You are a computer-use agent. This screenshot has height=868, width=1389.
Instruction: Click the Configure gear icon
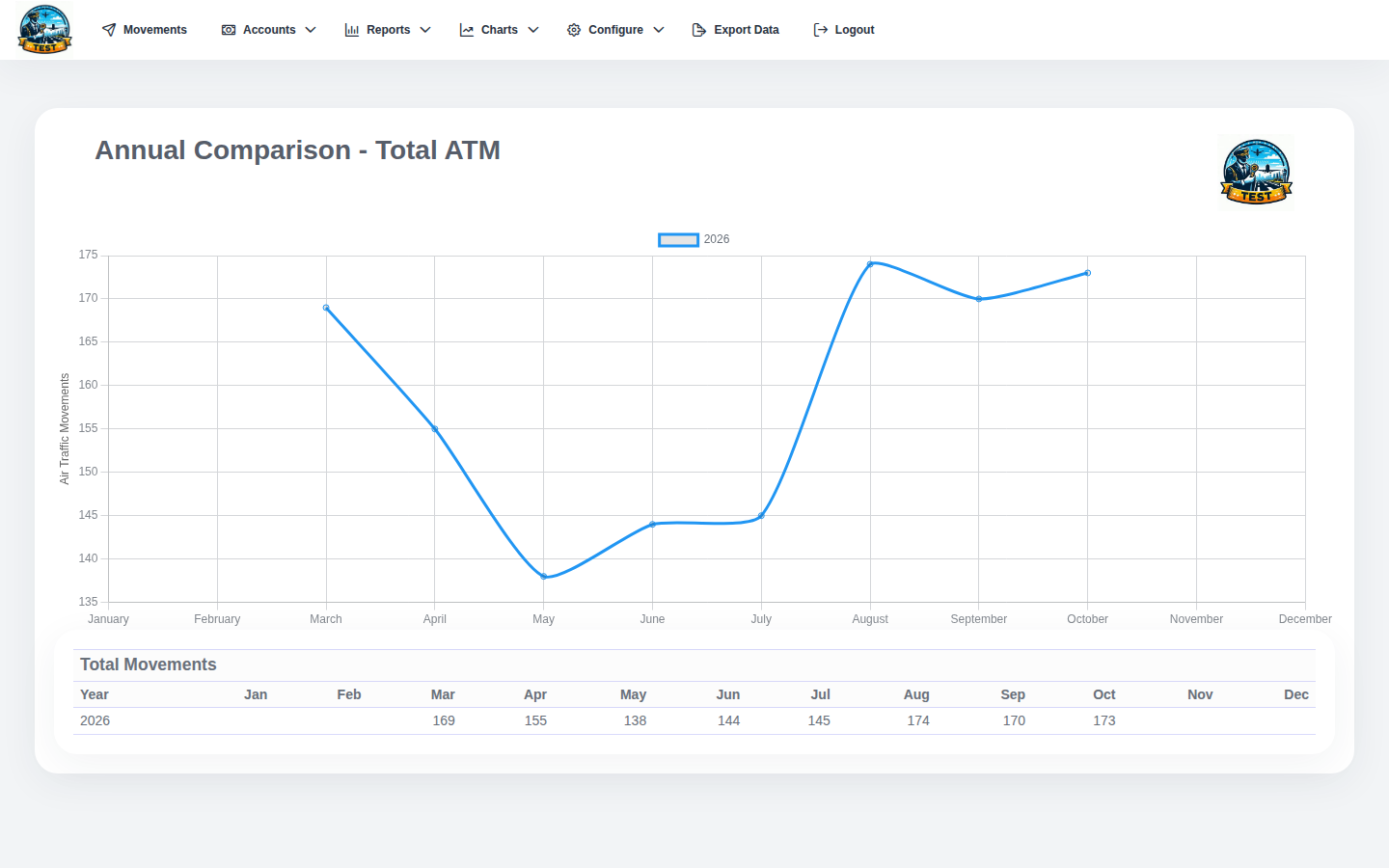coord(574,30)
